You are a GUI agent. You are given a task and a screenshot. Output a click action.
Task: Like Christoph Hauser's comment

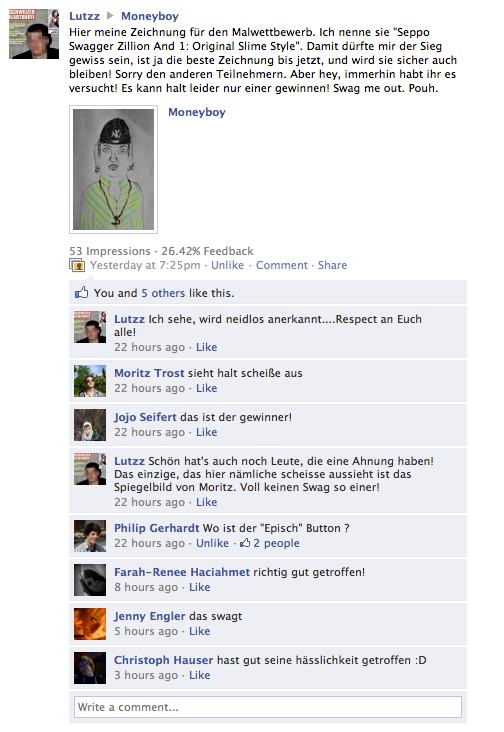(x=199, y=675)
